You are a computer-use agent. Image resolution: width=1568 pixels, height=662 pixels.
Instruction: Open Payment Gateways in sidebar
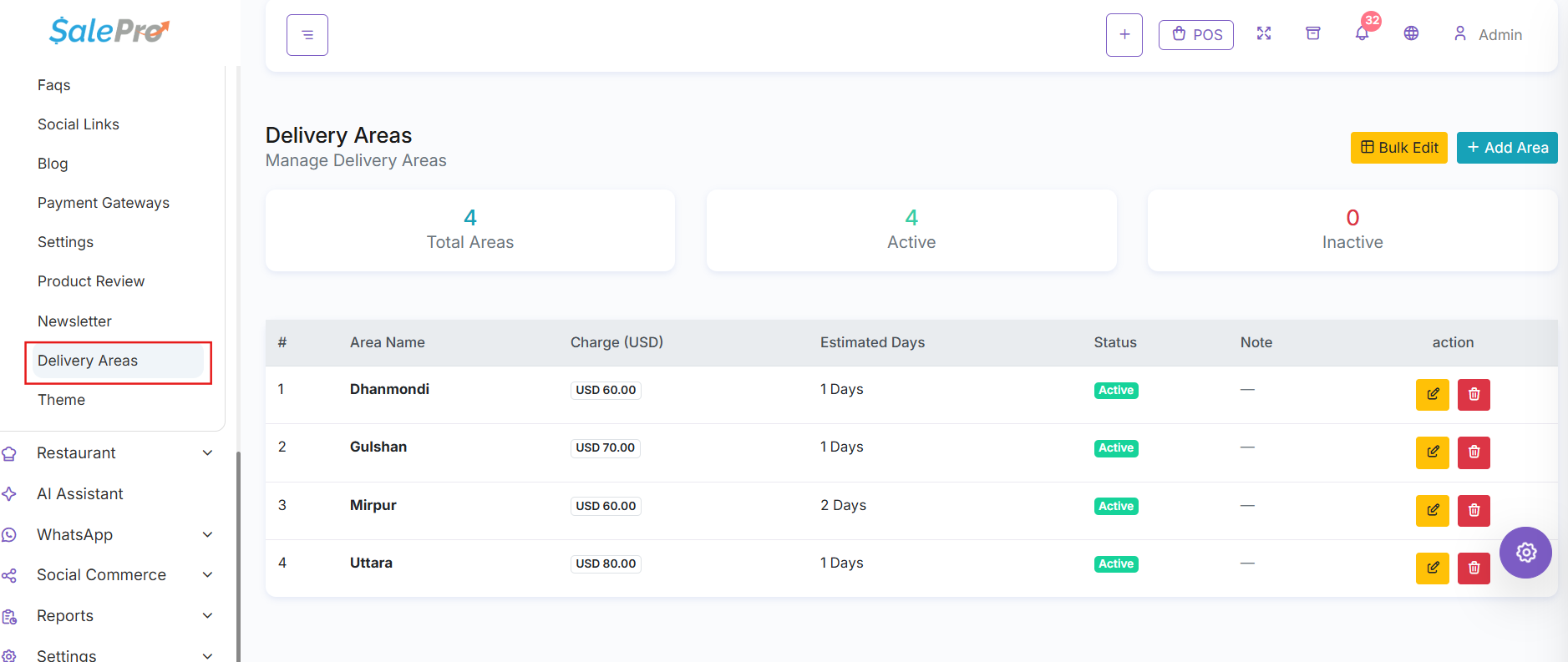[104, 203]
